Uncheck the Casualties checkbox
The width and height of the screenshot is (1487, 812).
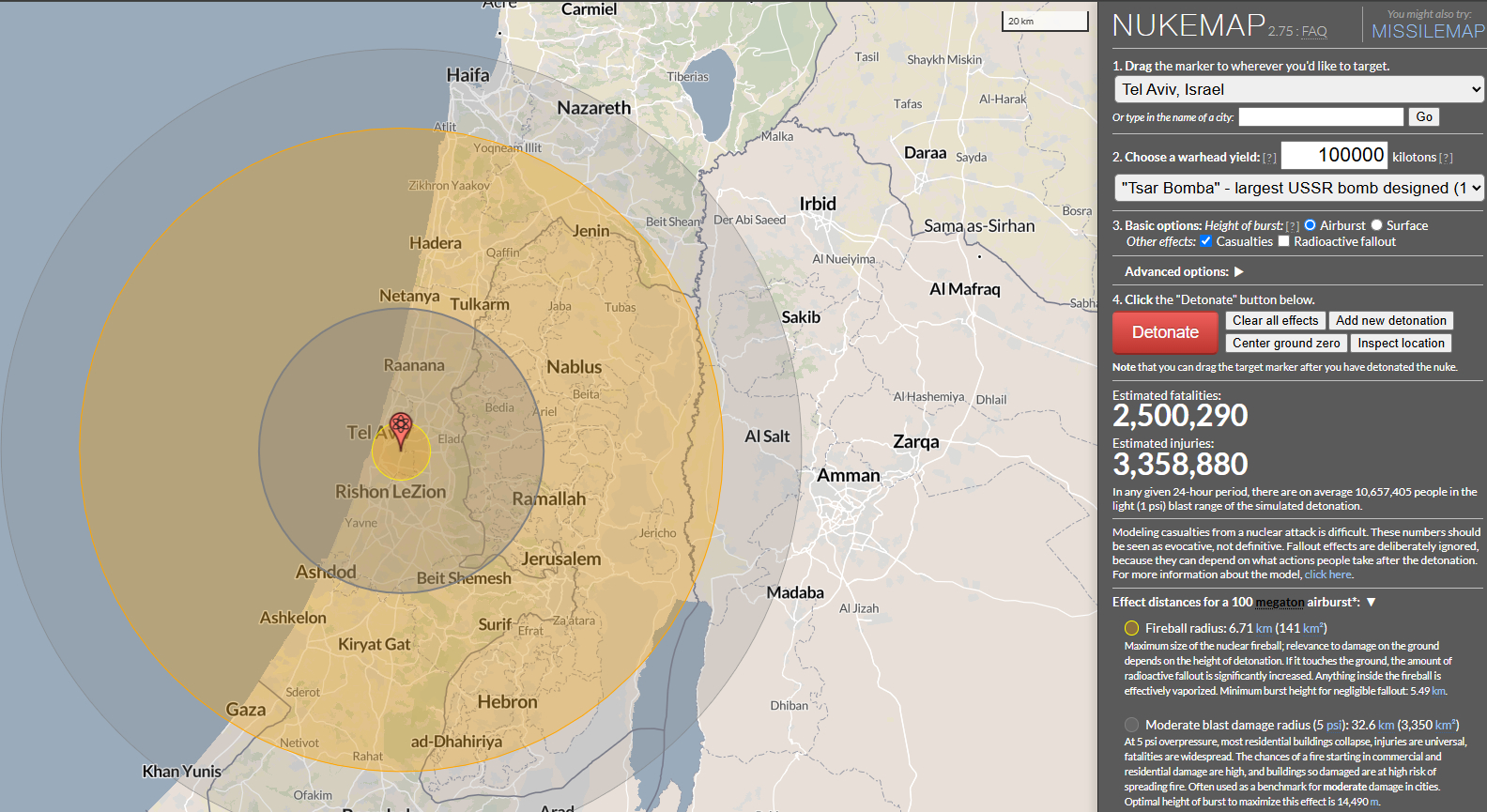click(1205, 241)
